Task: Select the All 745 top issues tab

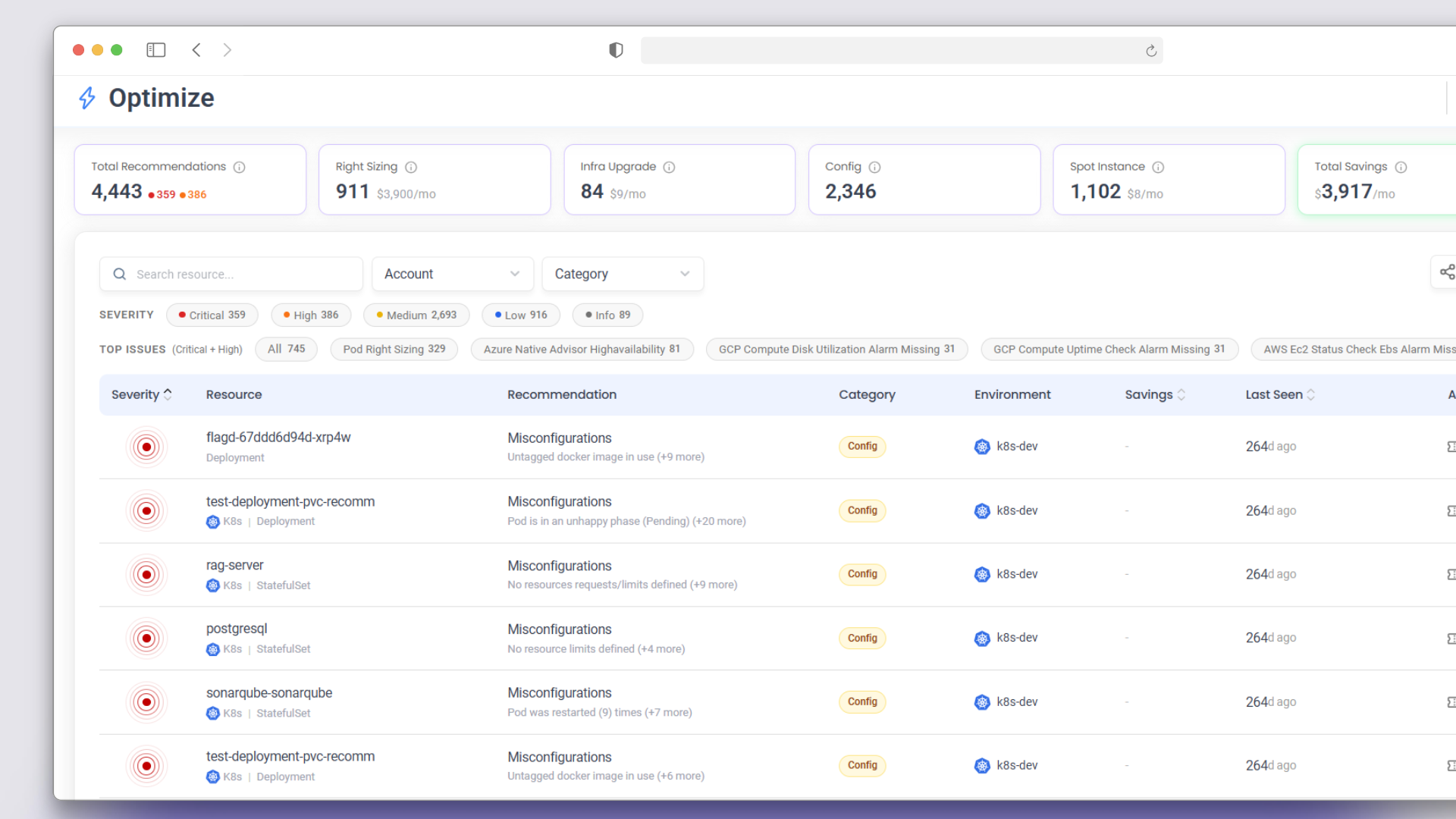Action: point(286,349)
